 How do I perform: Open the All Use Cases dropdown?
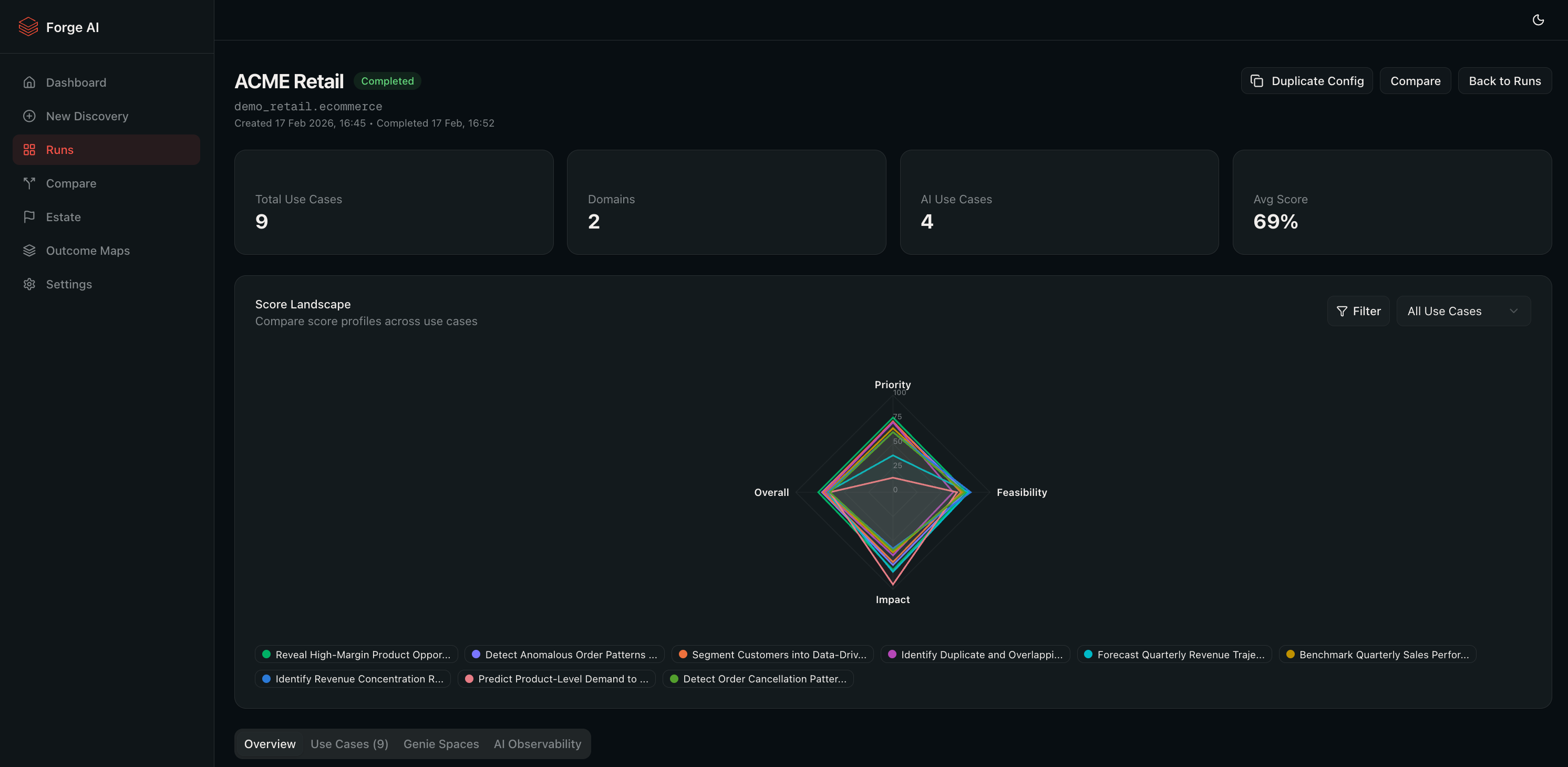point(1463,311)
